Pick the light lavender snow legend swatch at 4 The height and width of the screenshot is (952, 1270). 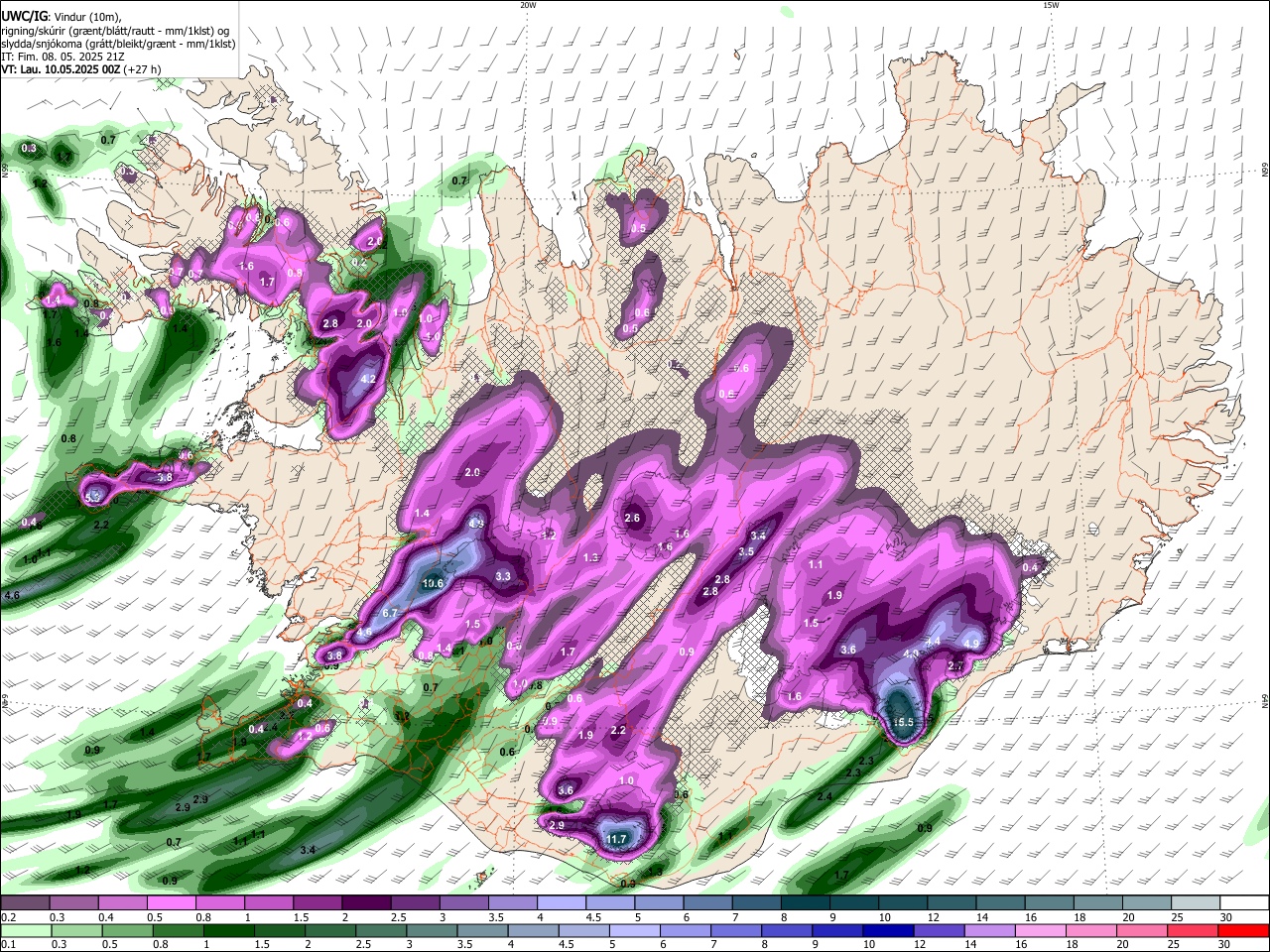(560, 903)
